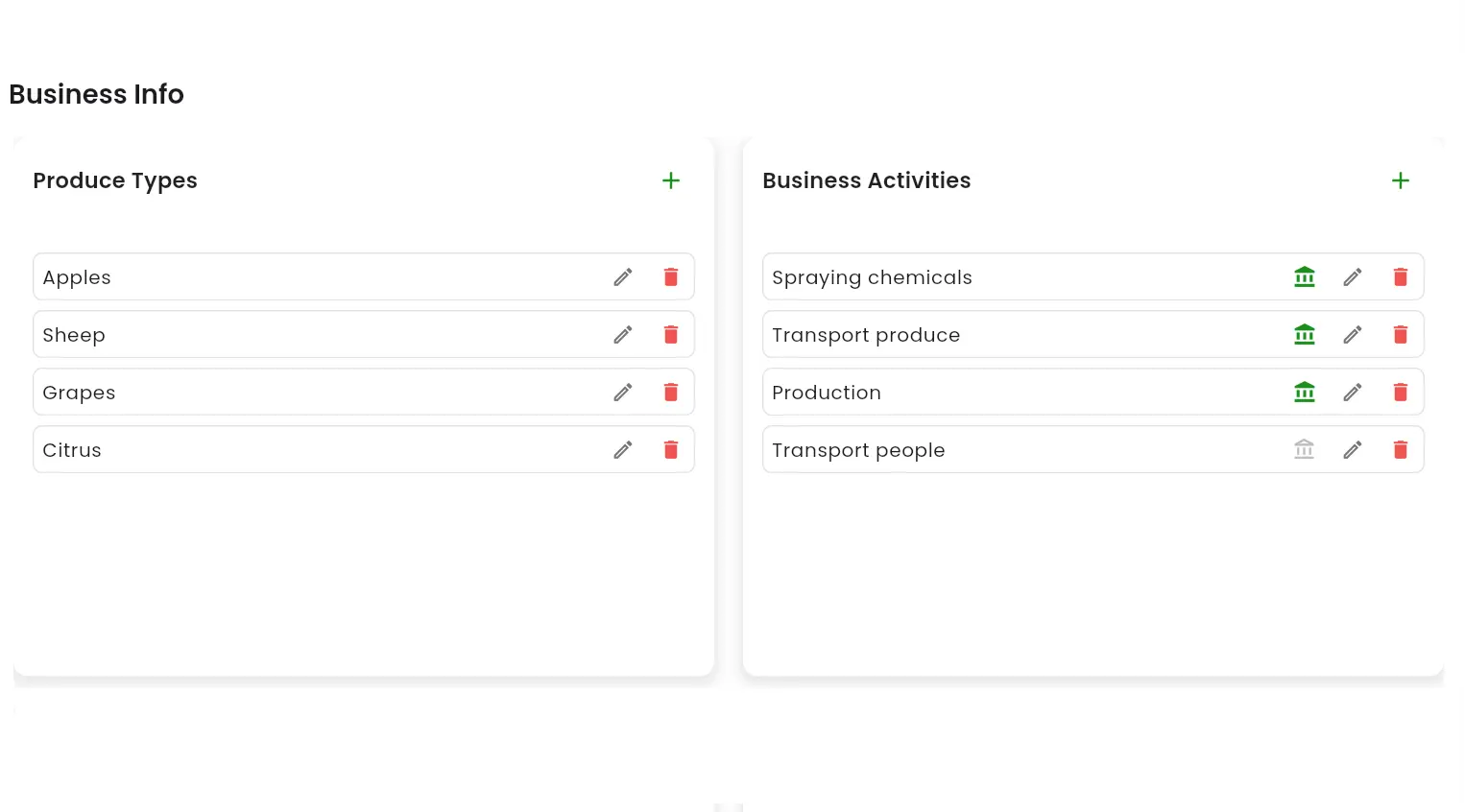
Task: Delete the Production activity
Action: (x=1401, y=393)
